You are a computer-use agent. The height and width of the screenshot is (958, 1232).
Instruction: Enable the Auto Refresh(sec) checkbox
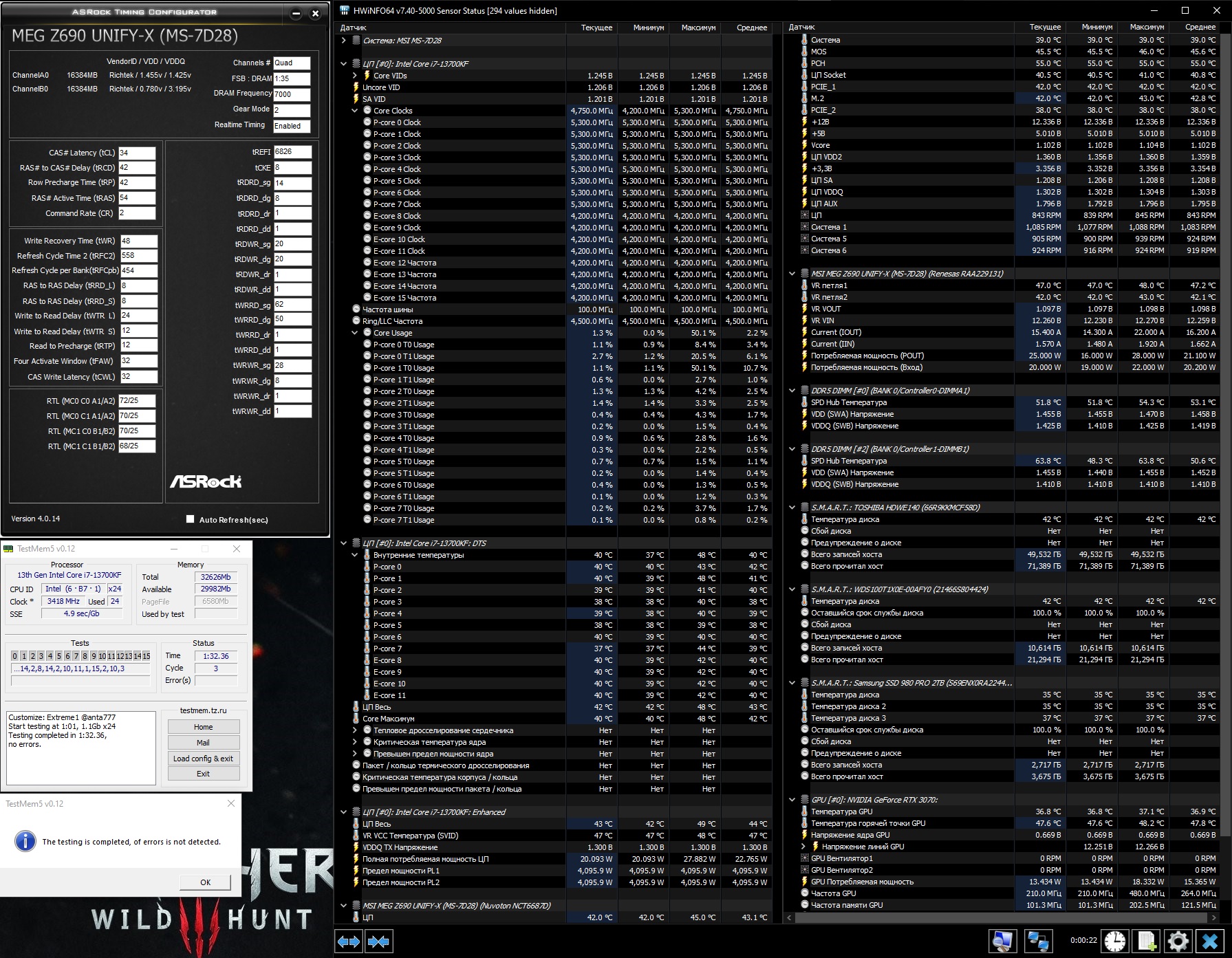[x=191, y=519]
